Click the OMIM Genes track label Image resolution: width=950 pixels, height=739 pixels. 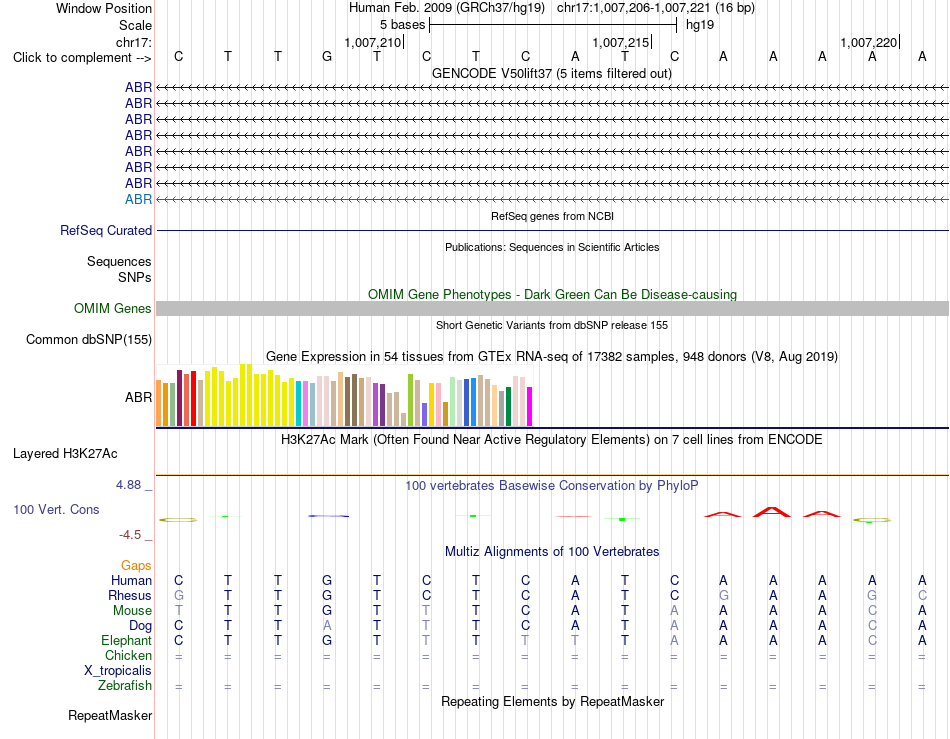click(112, 308)
